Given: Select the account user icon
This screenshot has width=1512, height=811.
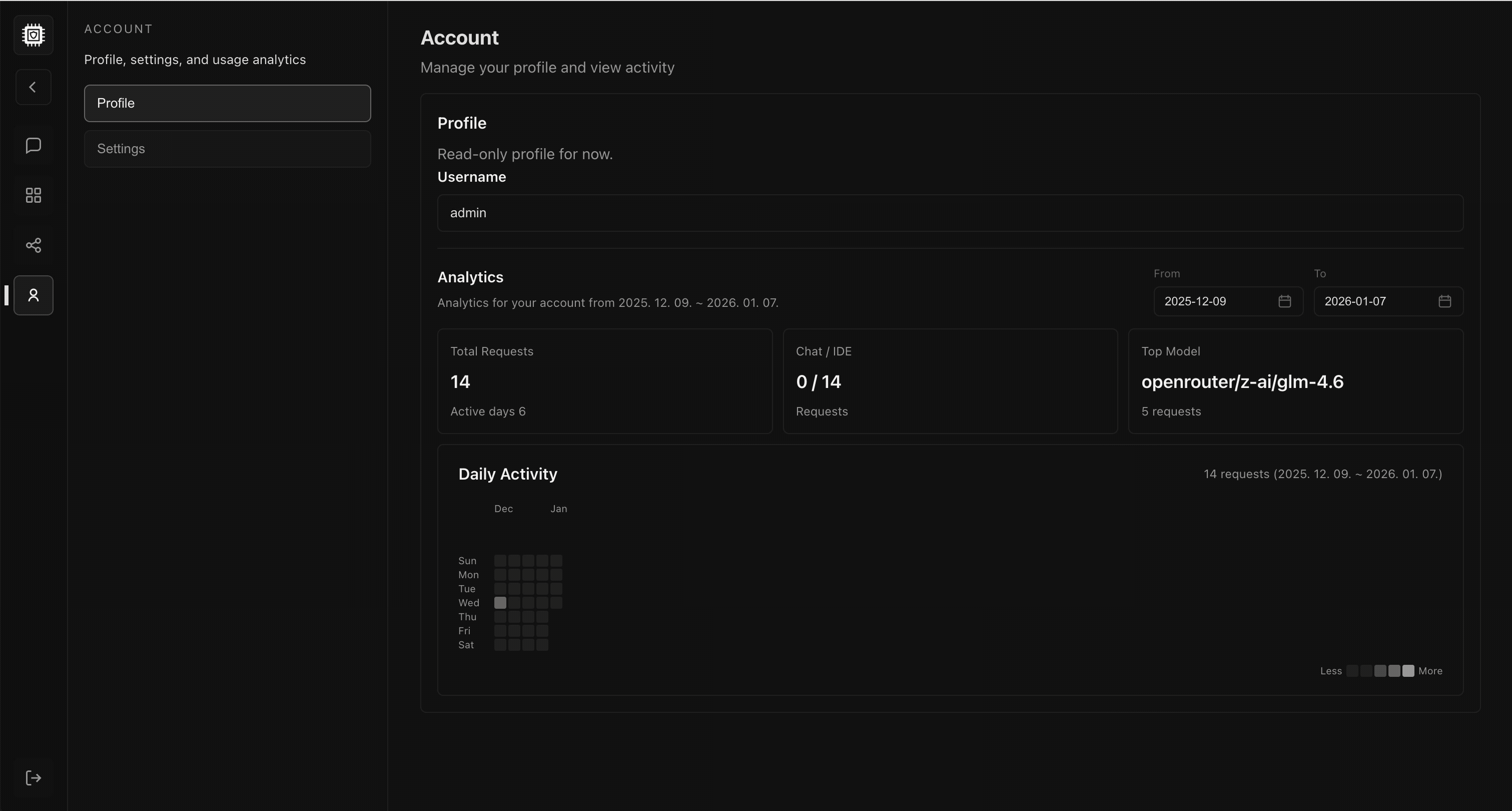Looking at the screenshot, I should (34, 295).
